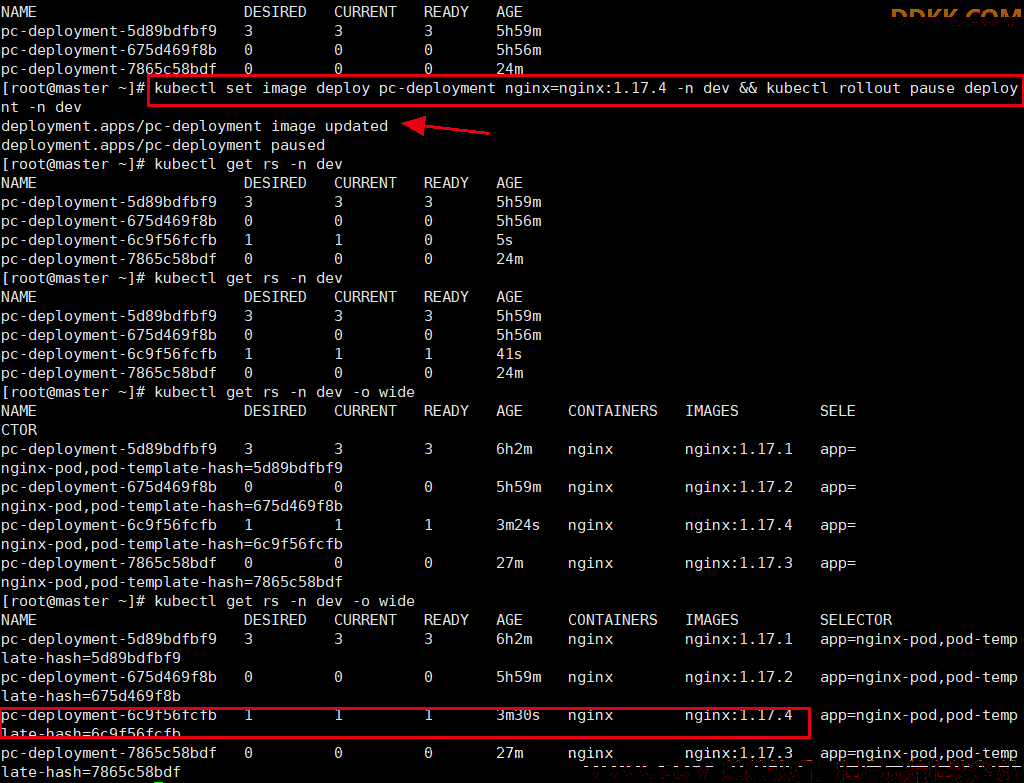1024x783 pixels.
Task: Select nginx:1.17.3 in the last table
Action: 739,753
